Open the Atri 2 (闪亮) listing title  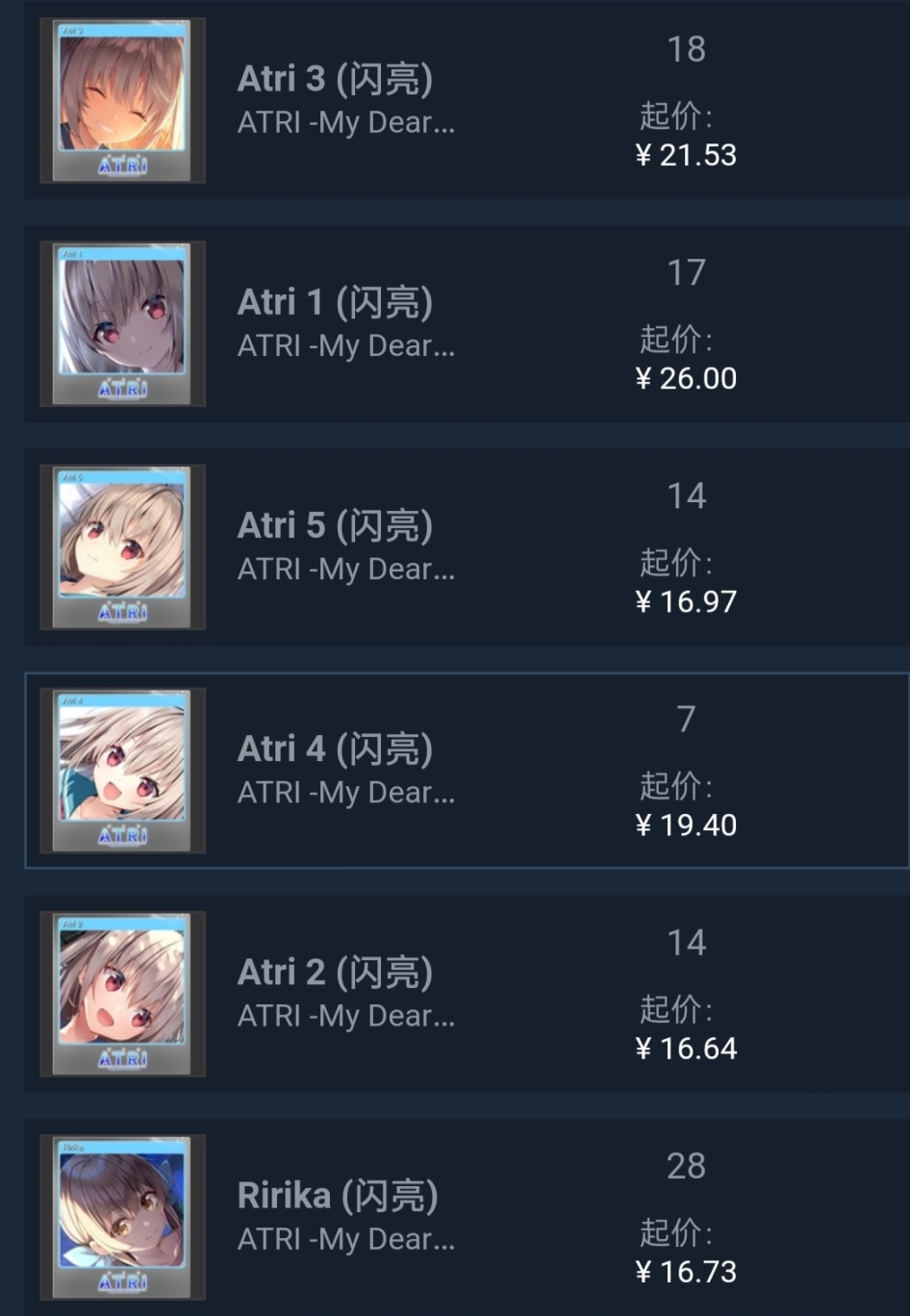point(335,972)
